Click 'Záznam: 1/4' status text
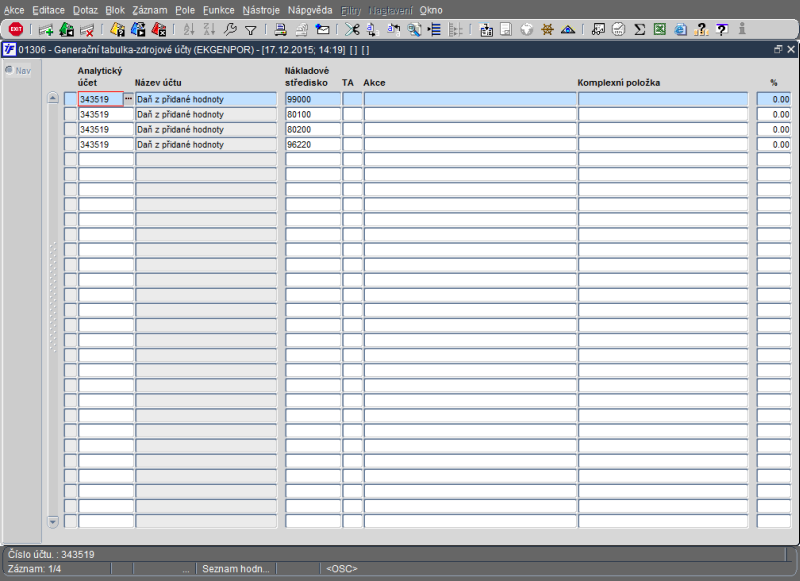800x581 pixels. (34, 569)
